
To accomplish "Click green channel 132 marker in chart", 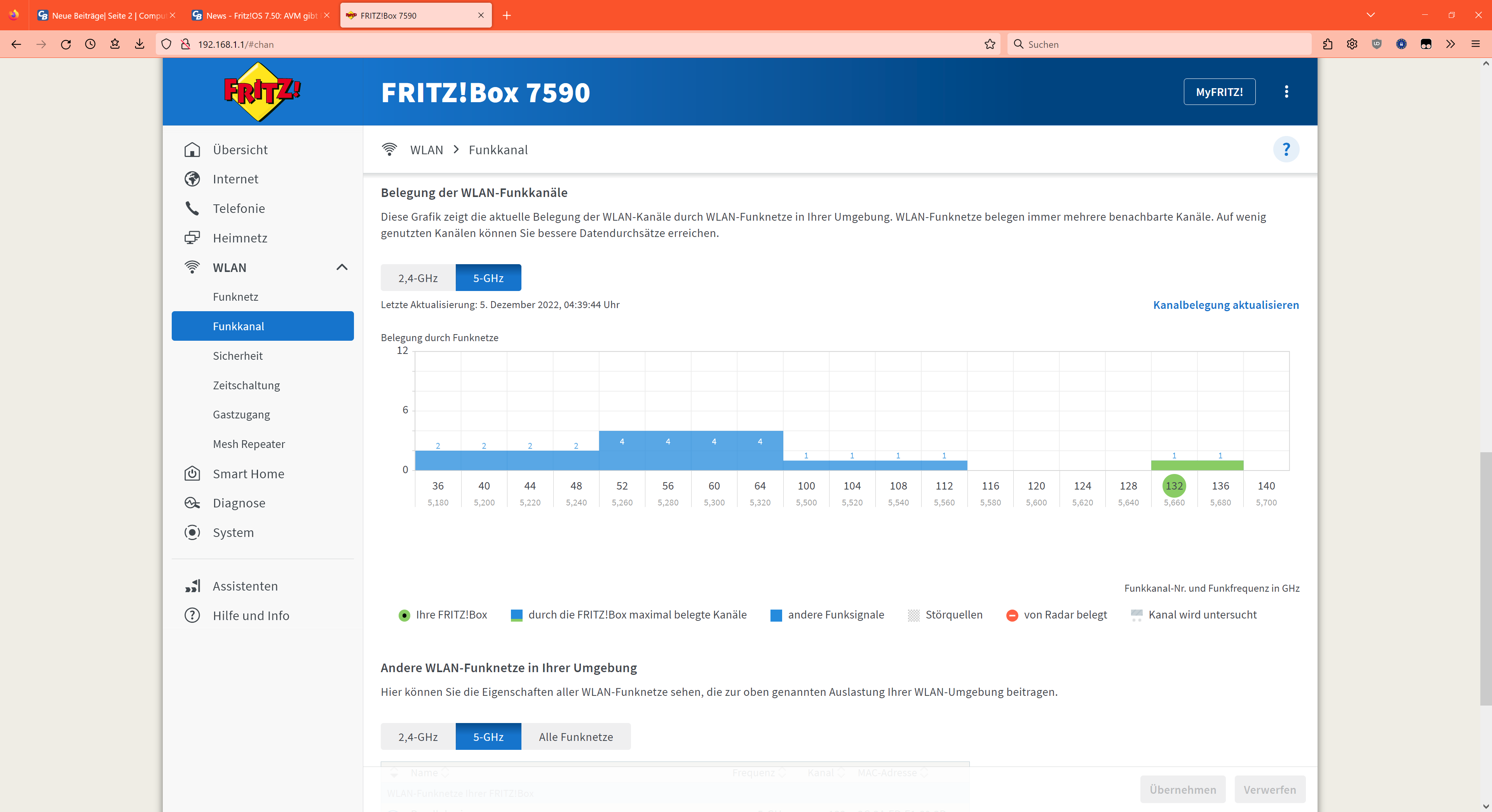I will [x=1173, y=485].
